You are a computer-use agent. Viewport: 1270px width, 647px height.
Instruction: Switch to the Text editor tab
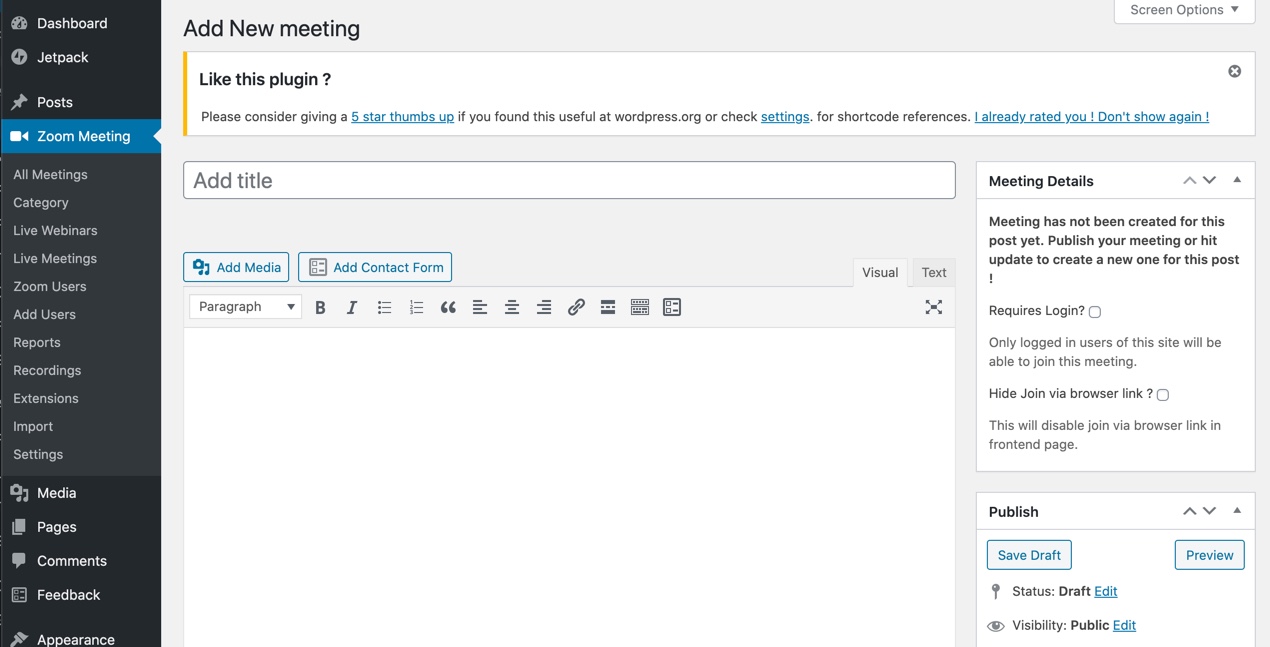[934, 272]
